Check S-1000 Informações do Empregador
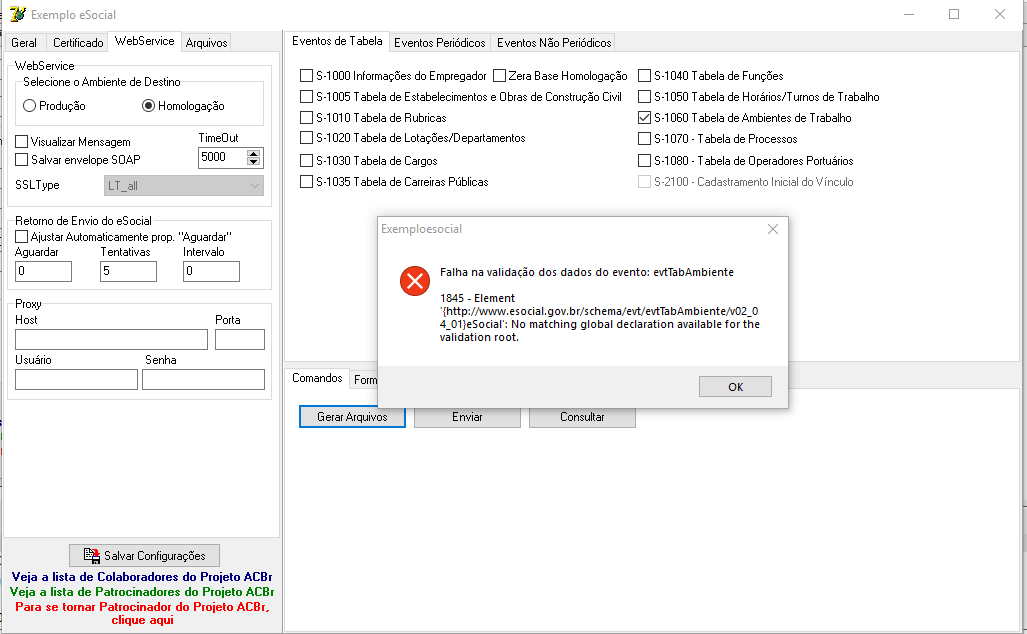 [x=306, y=75]
